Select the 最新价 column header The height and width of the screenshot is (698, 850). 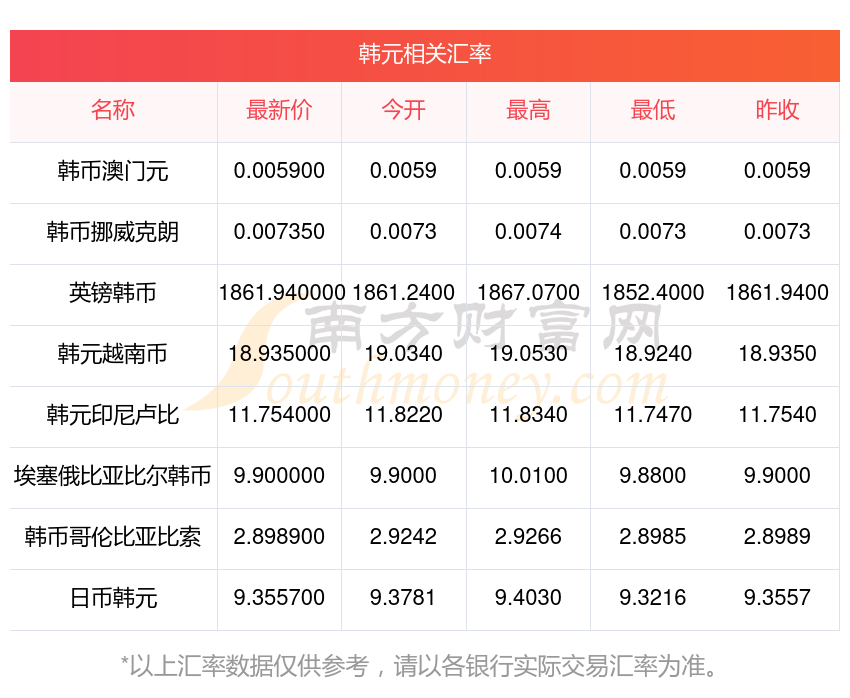pos(279,110)
